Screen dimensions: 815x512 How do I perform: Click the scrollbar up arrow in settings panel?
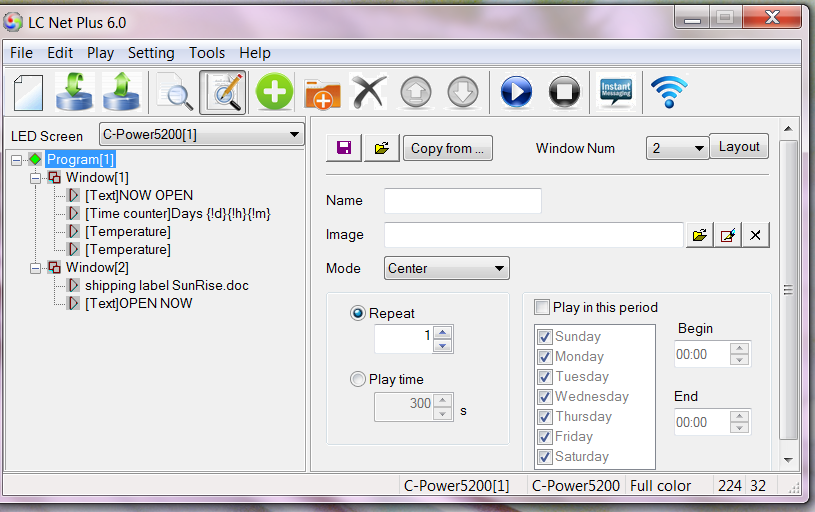click(788, 128)
